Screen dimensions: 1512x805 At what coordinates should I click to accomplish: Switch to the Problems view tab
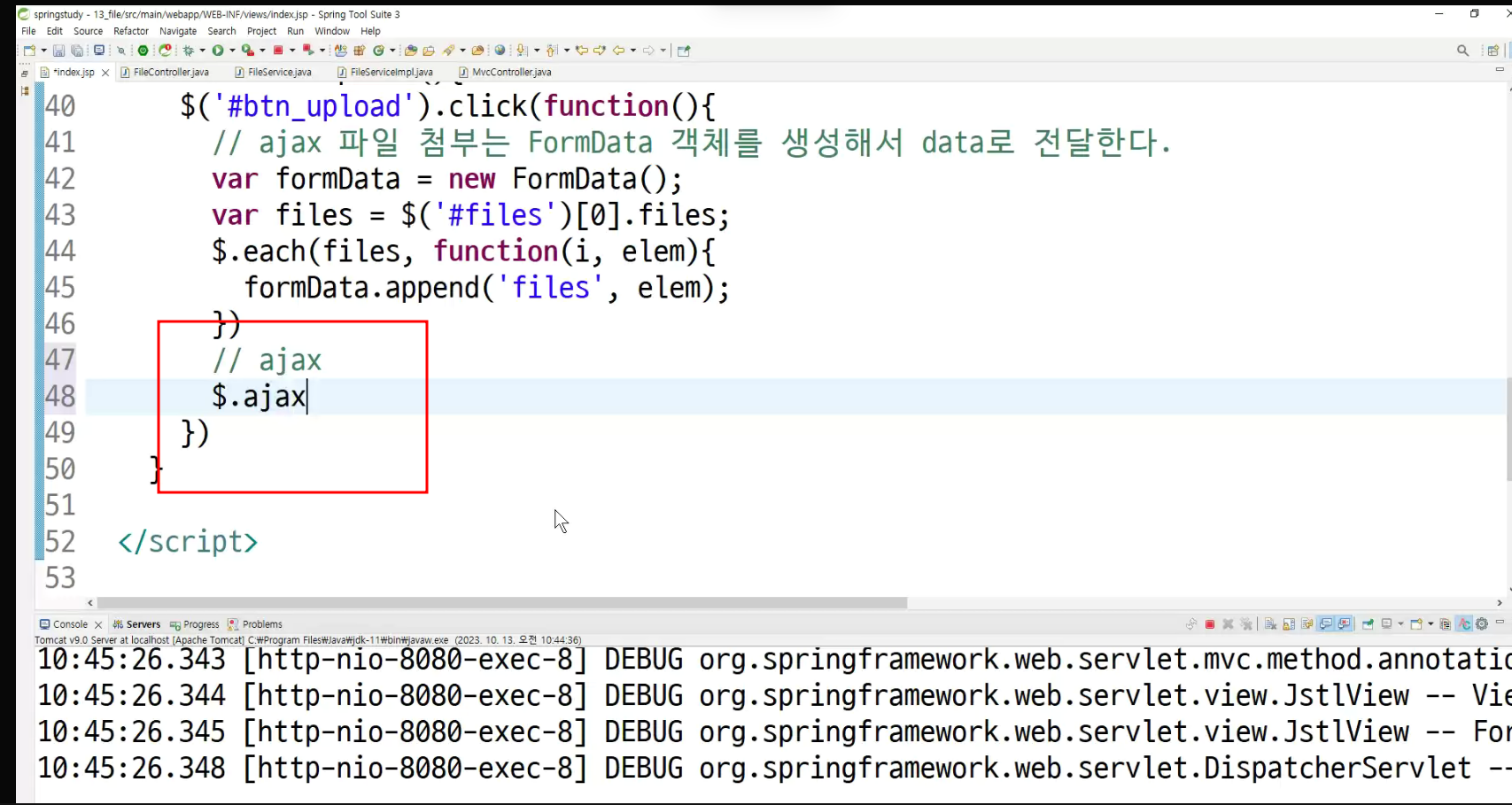(x=255, y=624)
